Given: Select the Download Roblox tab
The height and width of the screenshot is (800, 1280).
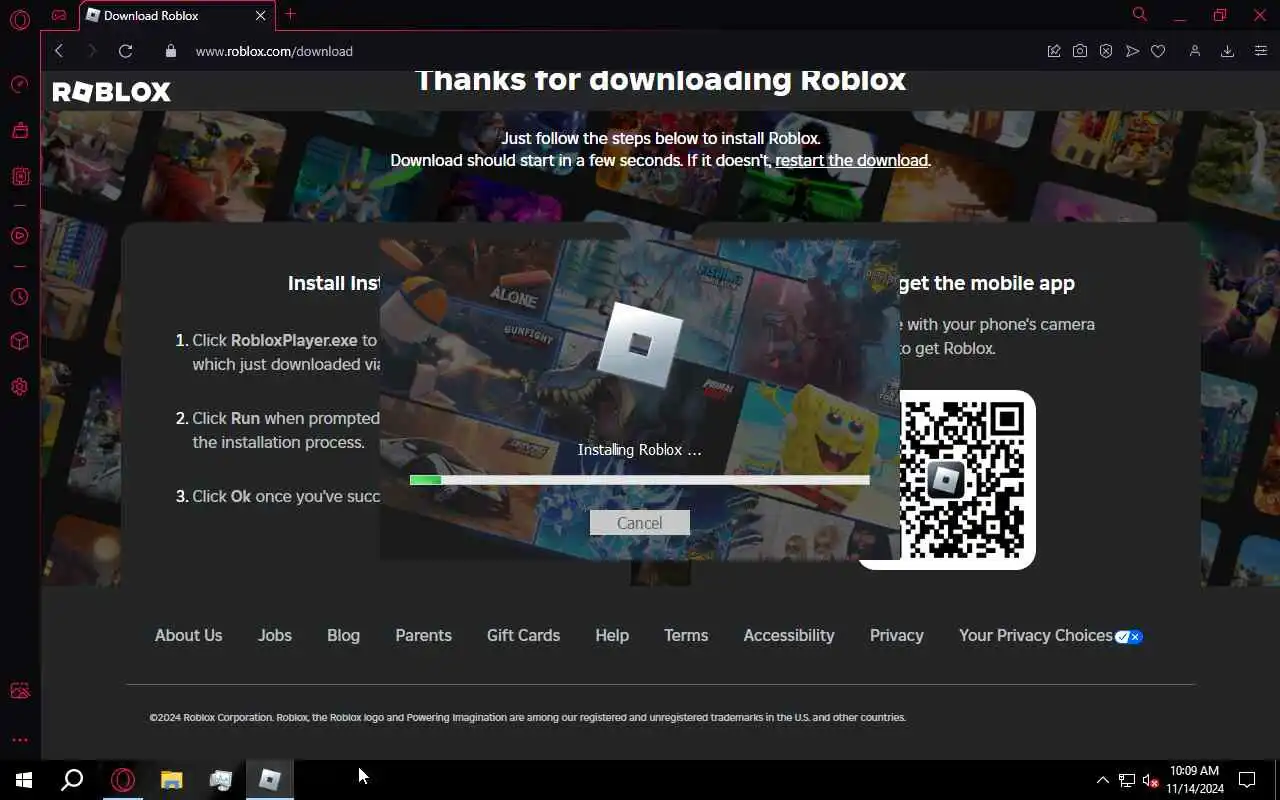Looking at the screenshot, I should pyautogui.click(x=175, y=15).
